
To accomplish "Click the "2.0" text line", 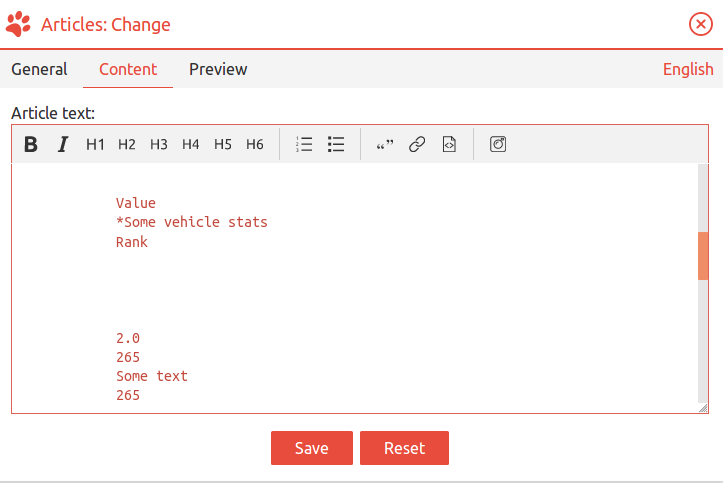I will (128, 338).
